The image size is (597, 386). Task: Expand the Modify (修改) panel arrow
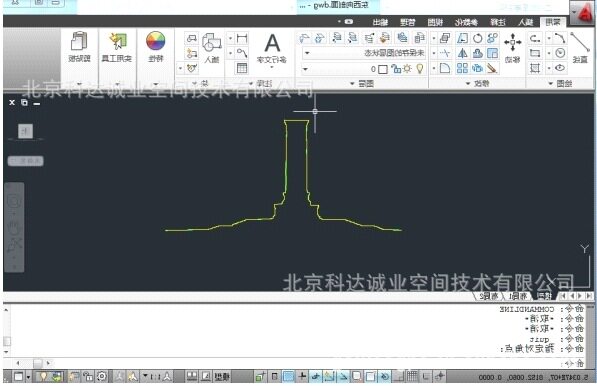point(468,83)
